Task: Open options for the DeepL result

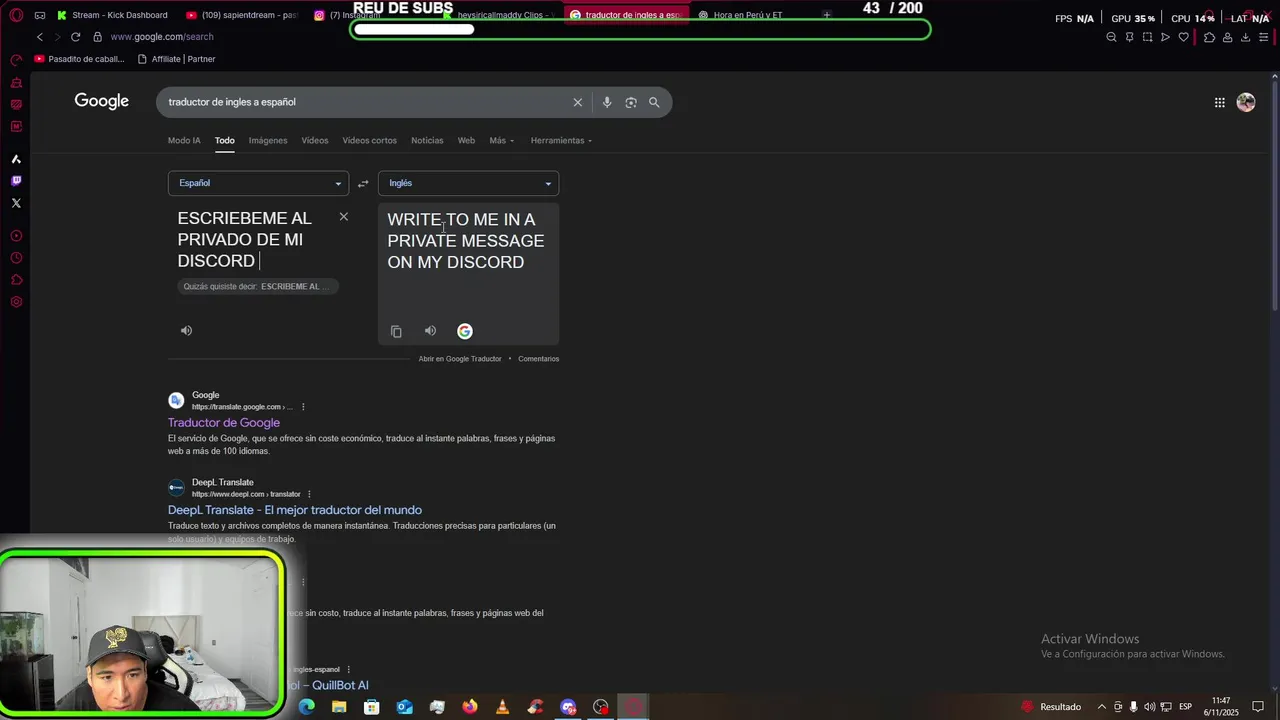Action: pyautogui.click(x=309, y=494)
